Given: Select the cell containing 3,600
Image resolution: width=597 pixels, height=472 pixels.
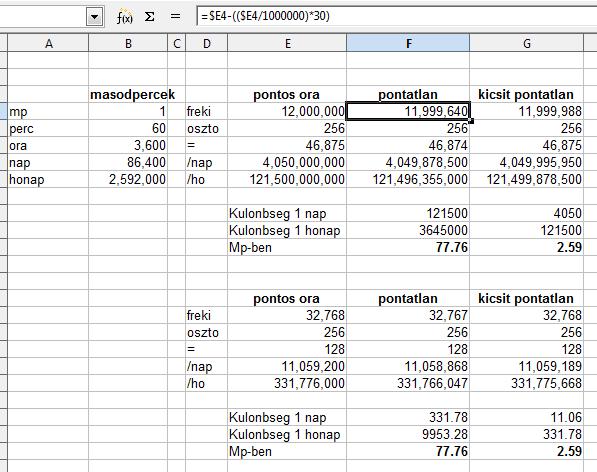Looking at the screenshot, I should point(128,145).
